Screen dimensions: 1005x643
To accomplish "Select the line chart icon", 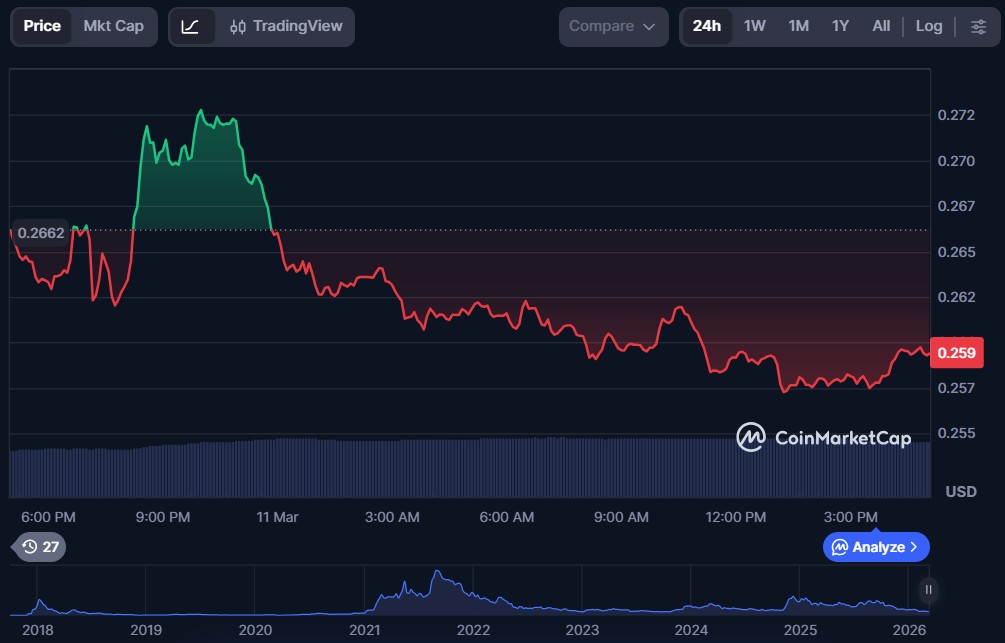I will pos(190,26).
